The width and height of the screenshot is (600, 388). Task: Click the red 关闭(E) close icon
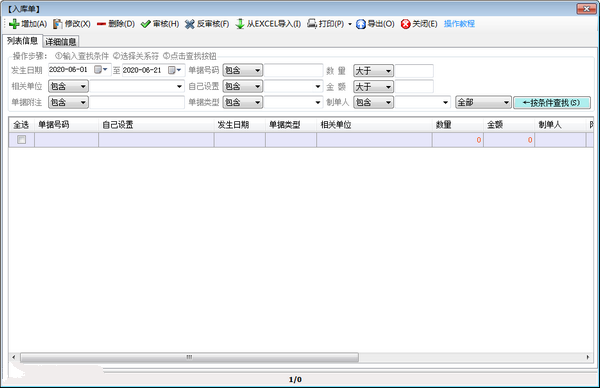[x=406, y=24]
